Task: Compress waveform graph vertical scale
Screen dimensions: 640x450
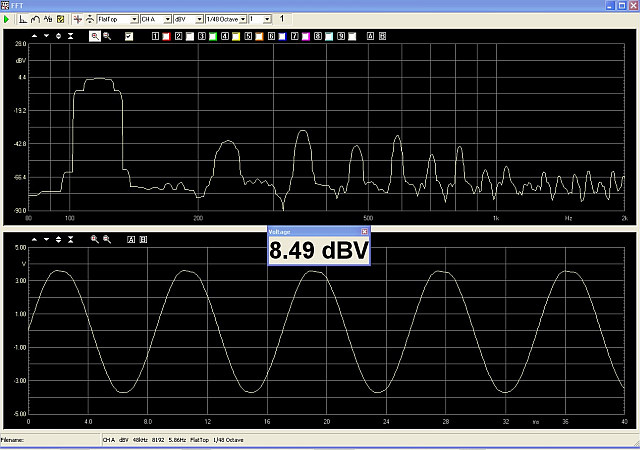Action: [x=71, y=239]
